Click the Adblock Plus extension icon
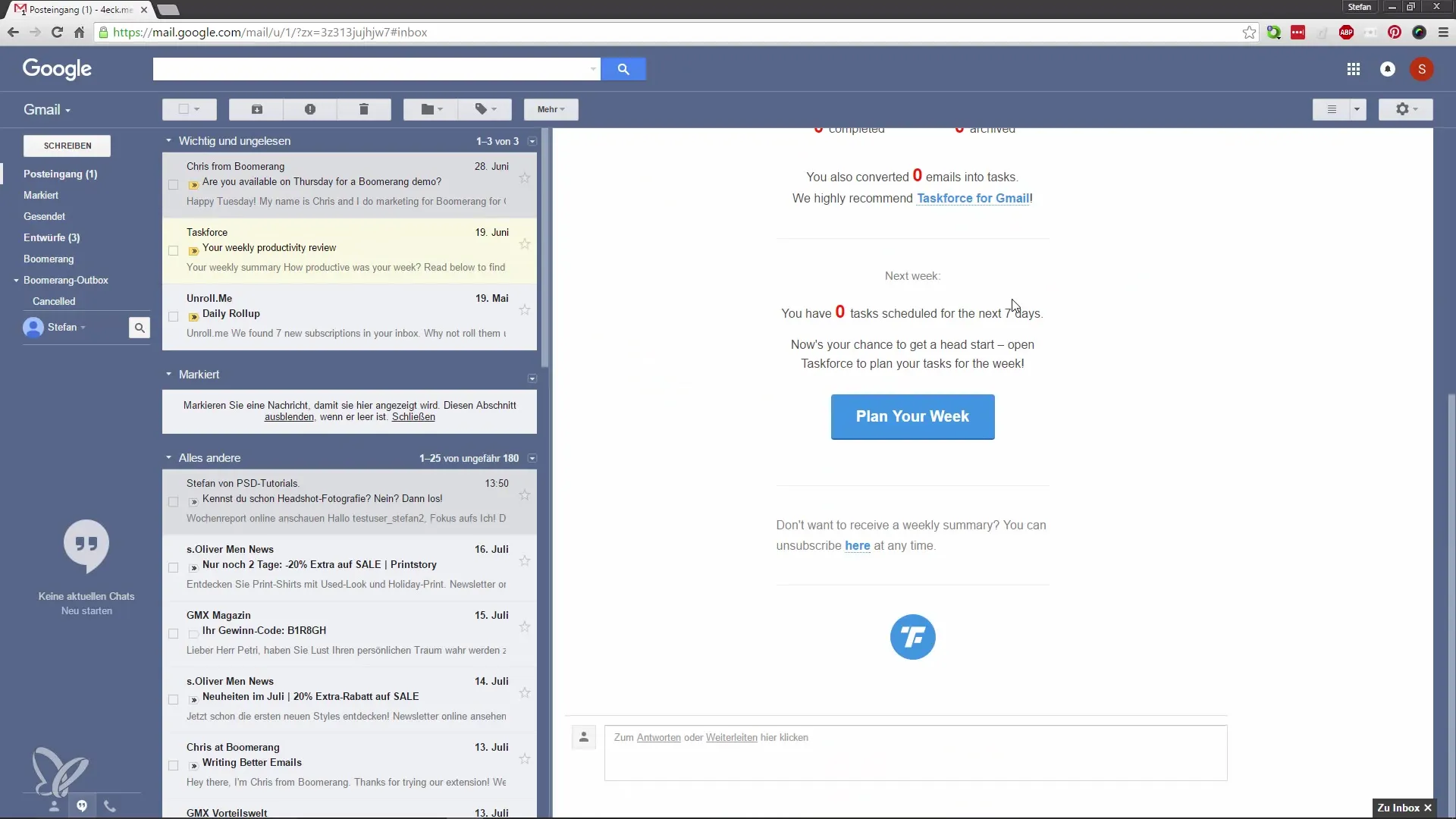The width and height of the screenshot is (1456, 819). (1347, 33)
